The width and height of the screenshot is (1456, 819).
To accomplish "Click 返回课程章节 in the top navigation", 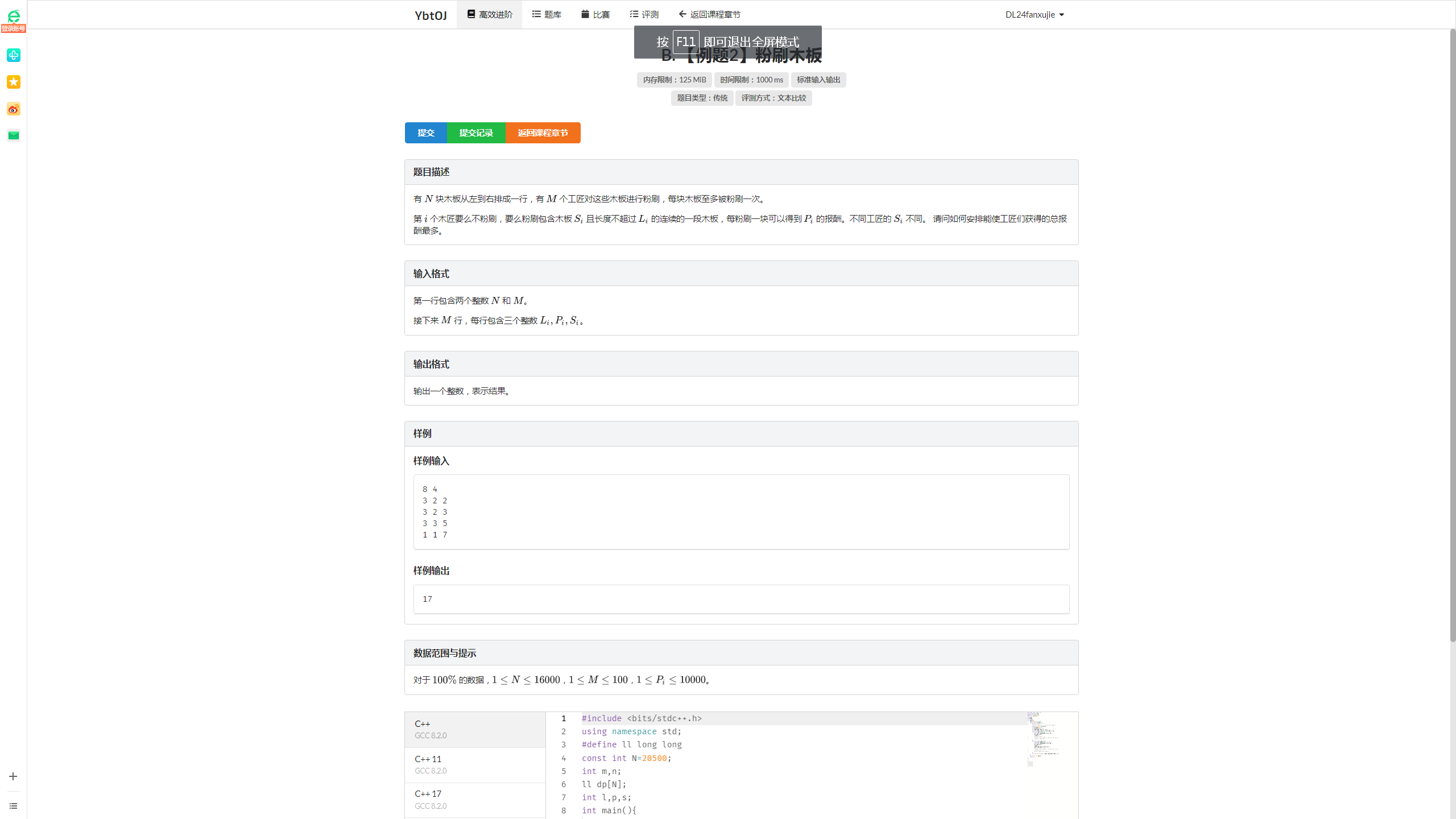I will tap(709, 14).
